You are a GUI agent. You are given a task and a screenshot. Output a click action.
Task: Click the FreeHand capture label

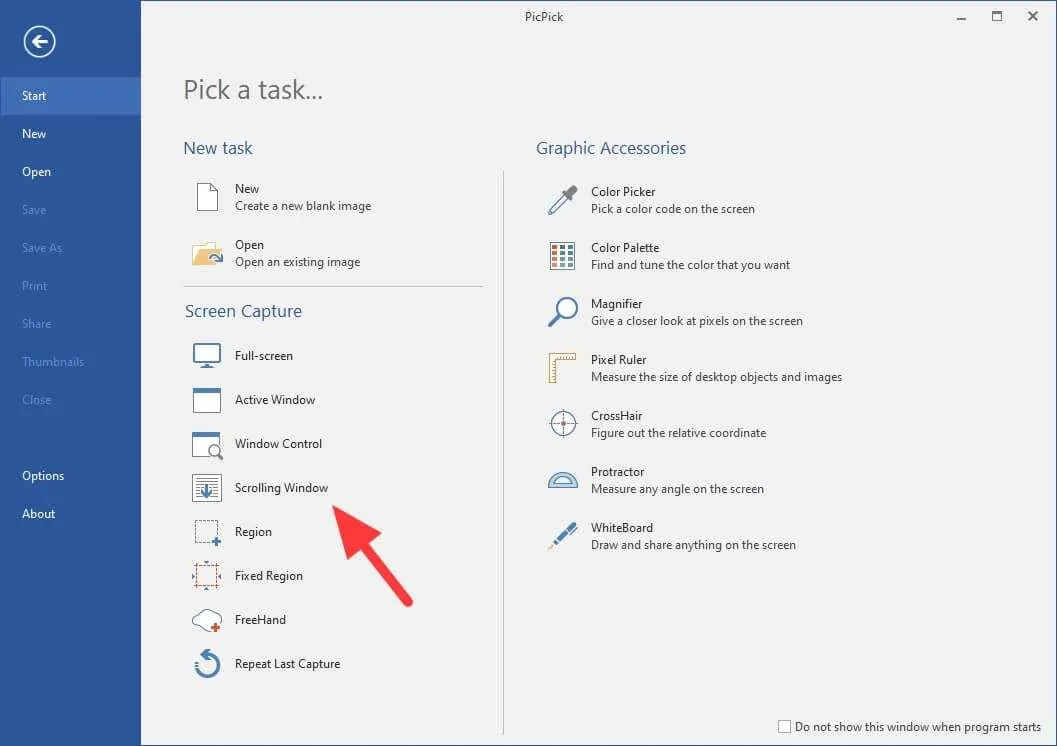pos(260,620)
